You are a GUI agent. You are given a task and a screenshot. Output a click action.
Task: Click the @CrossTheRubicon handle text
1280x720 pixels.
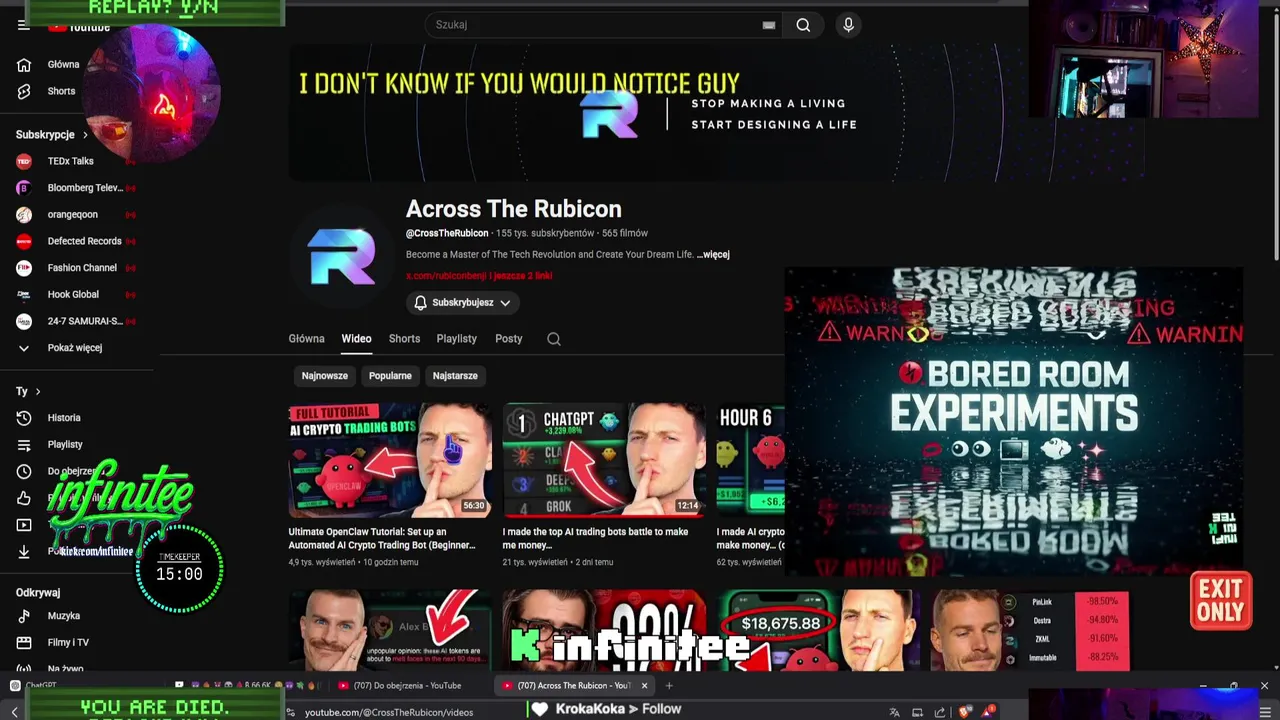pos(447,233)
